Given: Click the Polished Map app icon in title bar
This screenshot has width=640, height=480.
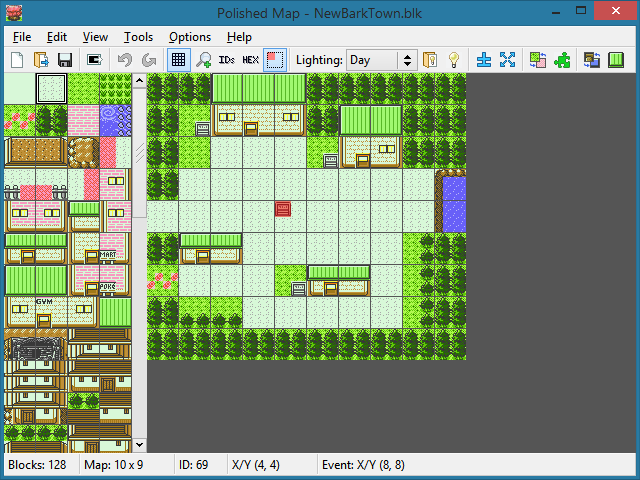Looking at the screenshot, I should pyautogui.click(x=14, y=13).
